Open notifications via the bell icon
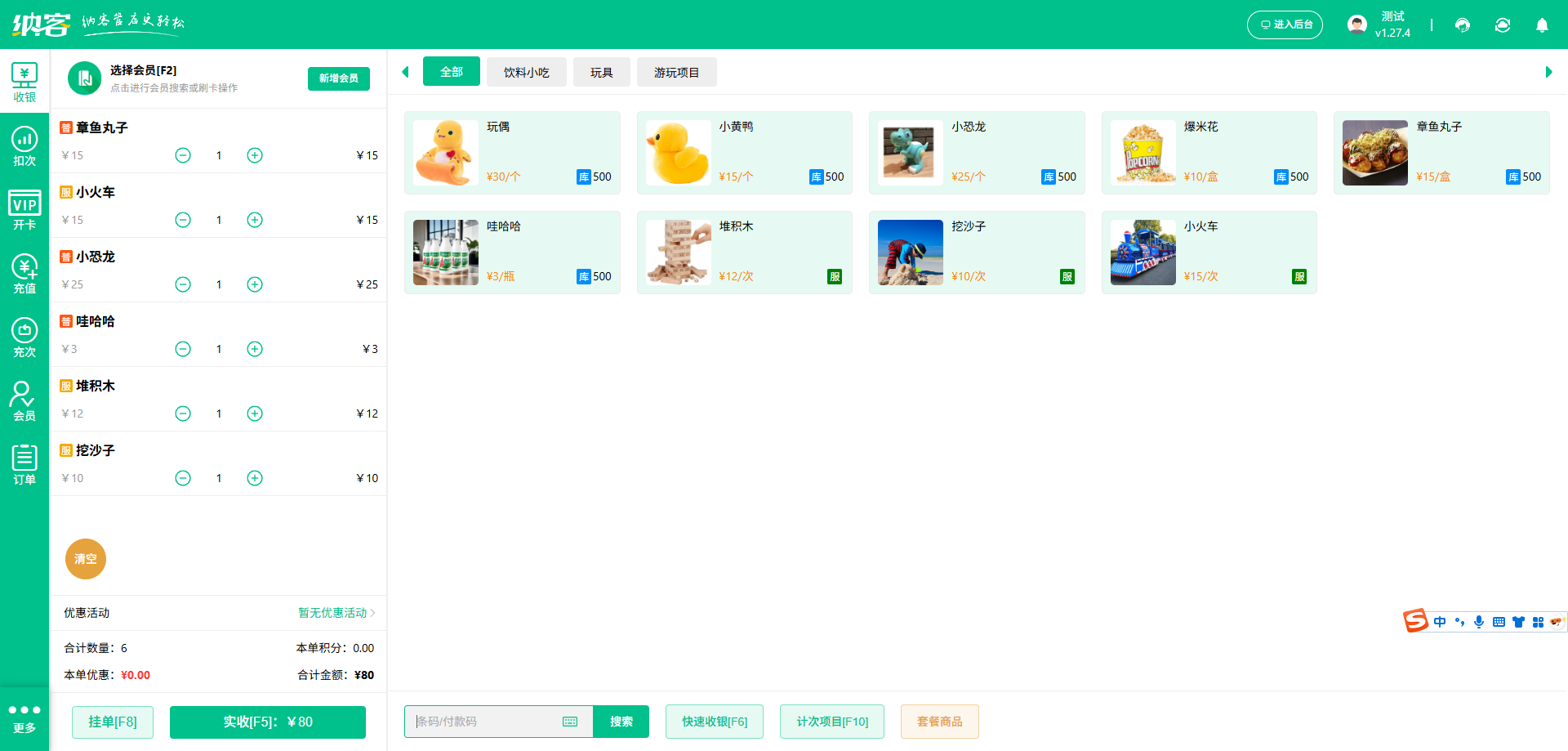The image size is (1568, 751). tap(1542, 25)
